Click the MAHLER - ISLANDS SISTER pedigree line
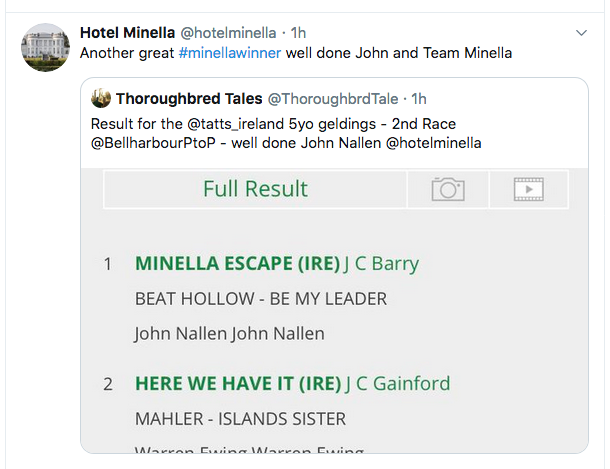This screenshot has height=469, width=610. (x=240, y=419)
